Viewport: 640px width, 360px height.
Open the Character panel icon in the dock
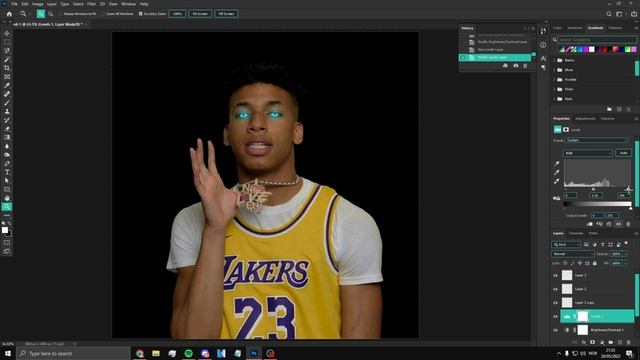pyautogui.click(x=543, y=58)
